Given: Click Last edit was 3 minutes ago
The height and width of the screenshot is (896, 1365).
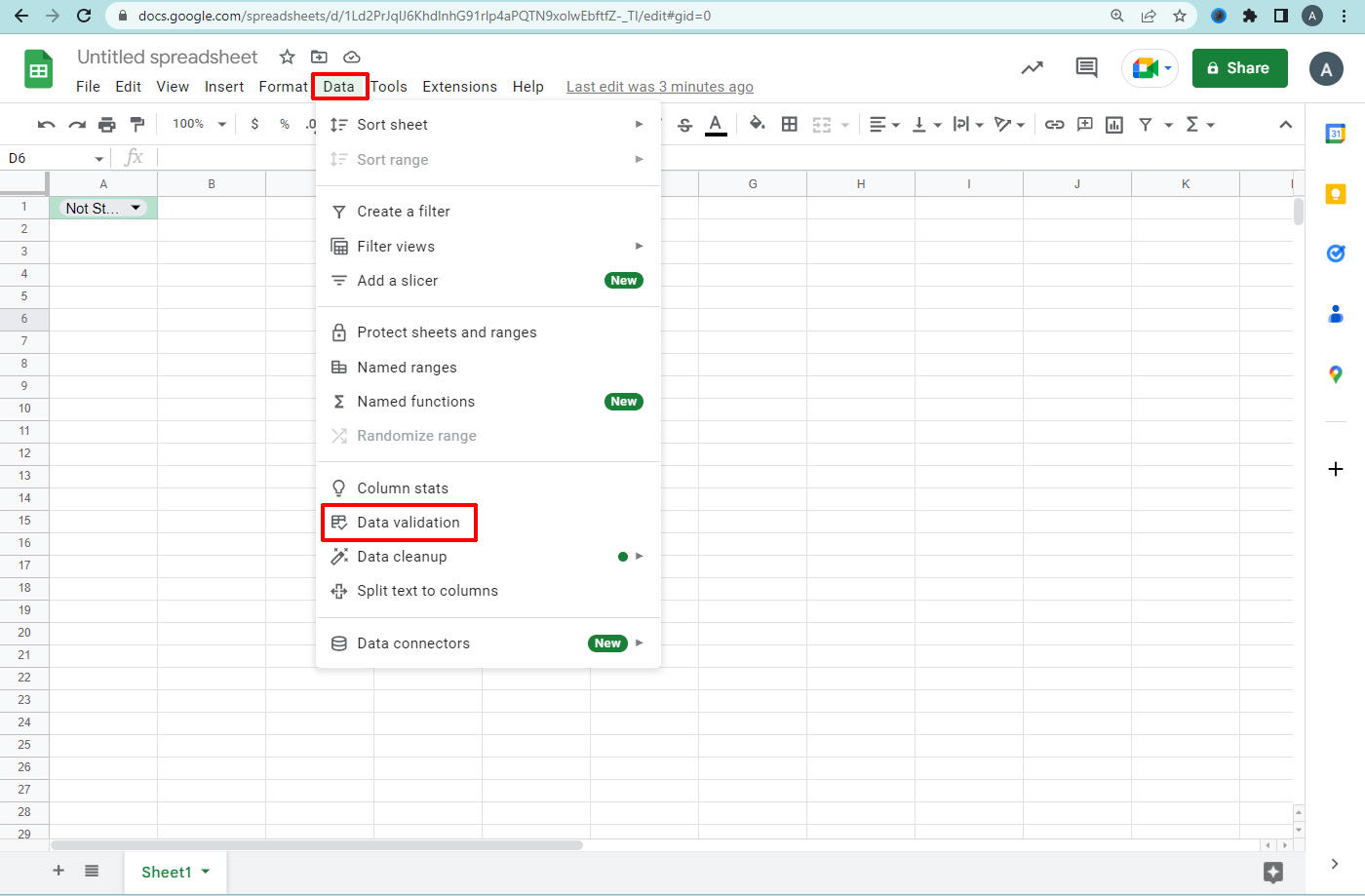Looking at the screenshot, I should tap(660, 87).
